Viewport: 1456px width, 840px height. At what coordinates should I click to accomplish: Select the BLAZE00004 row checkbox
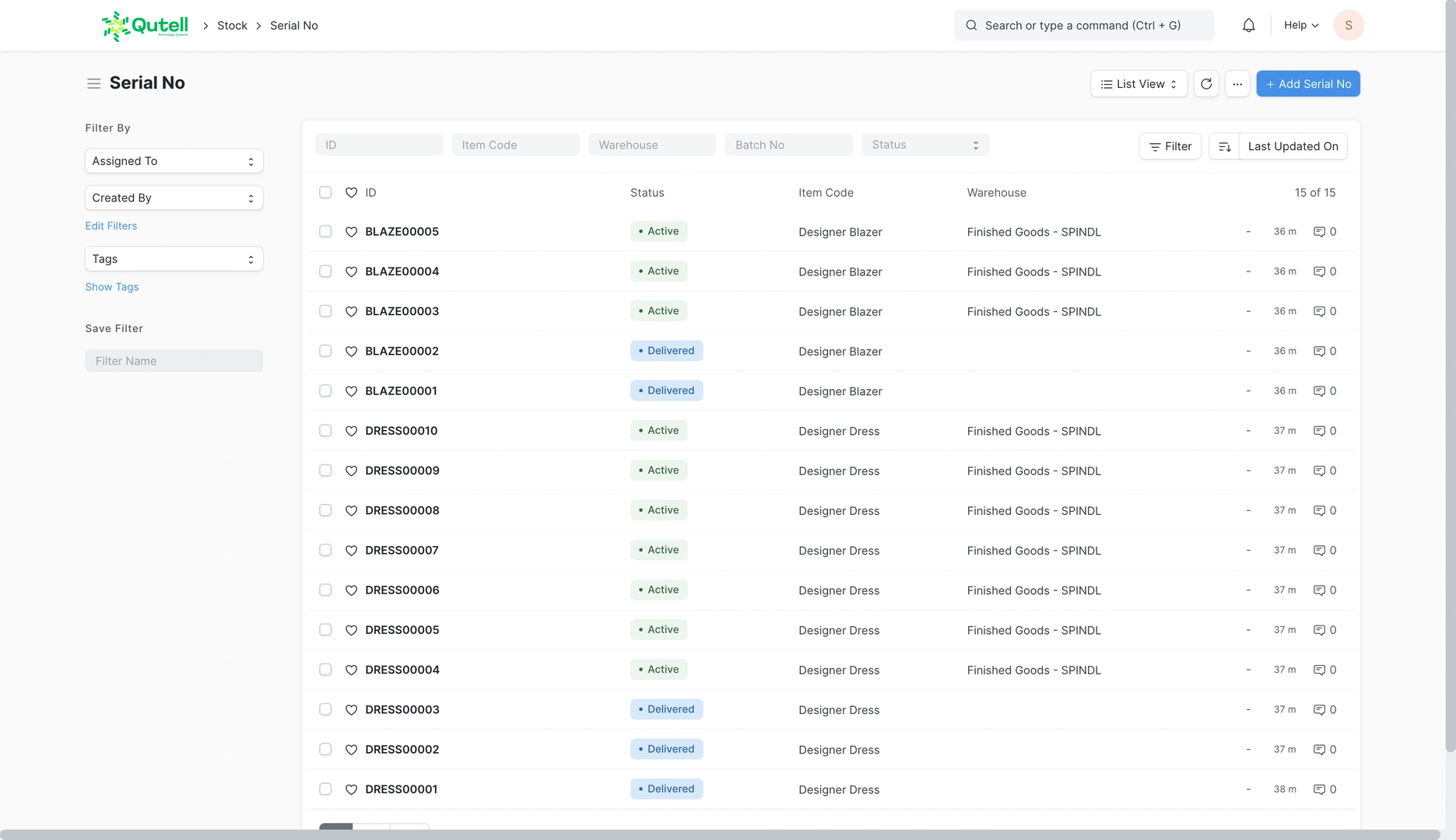pos(325,271)
